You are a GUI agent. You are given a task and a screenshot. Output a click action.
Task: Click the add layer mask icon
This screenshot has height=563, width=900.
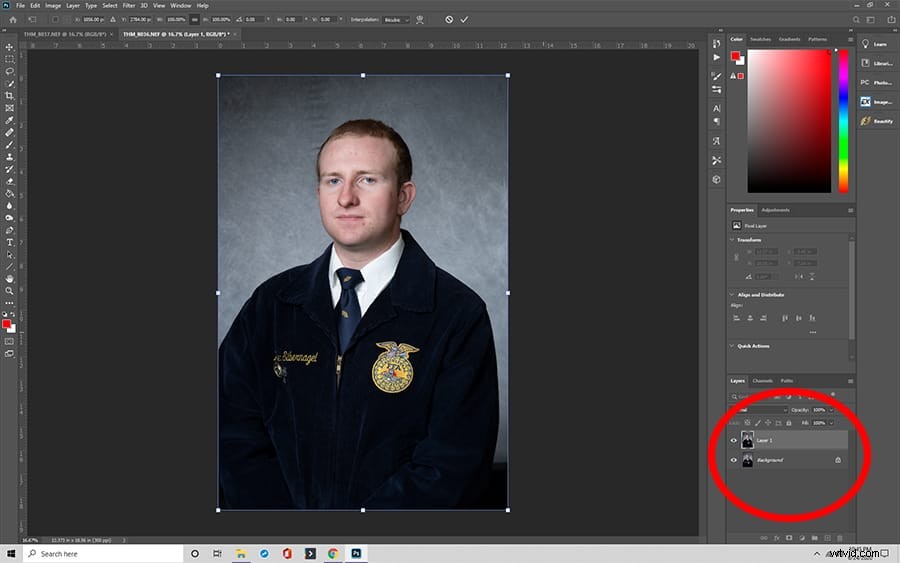tap(789, 538)
